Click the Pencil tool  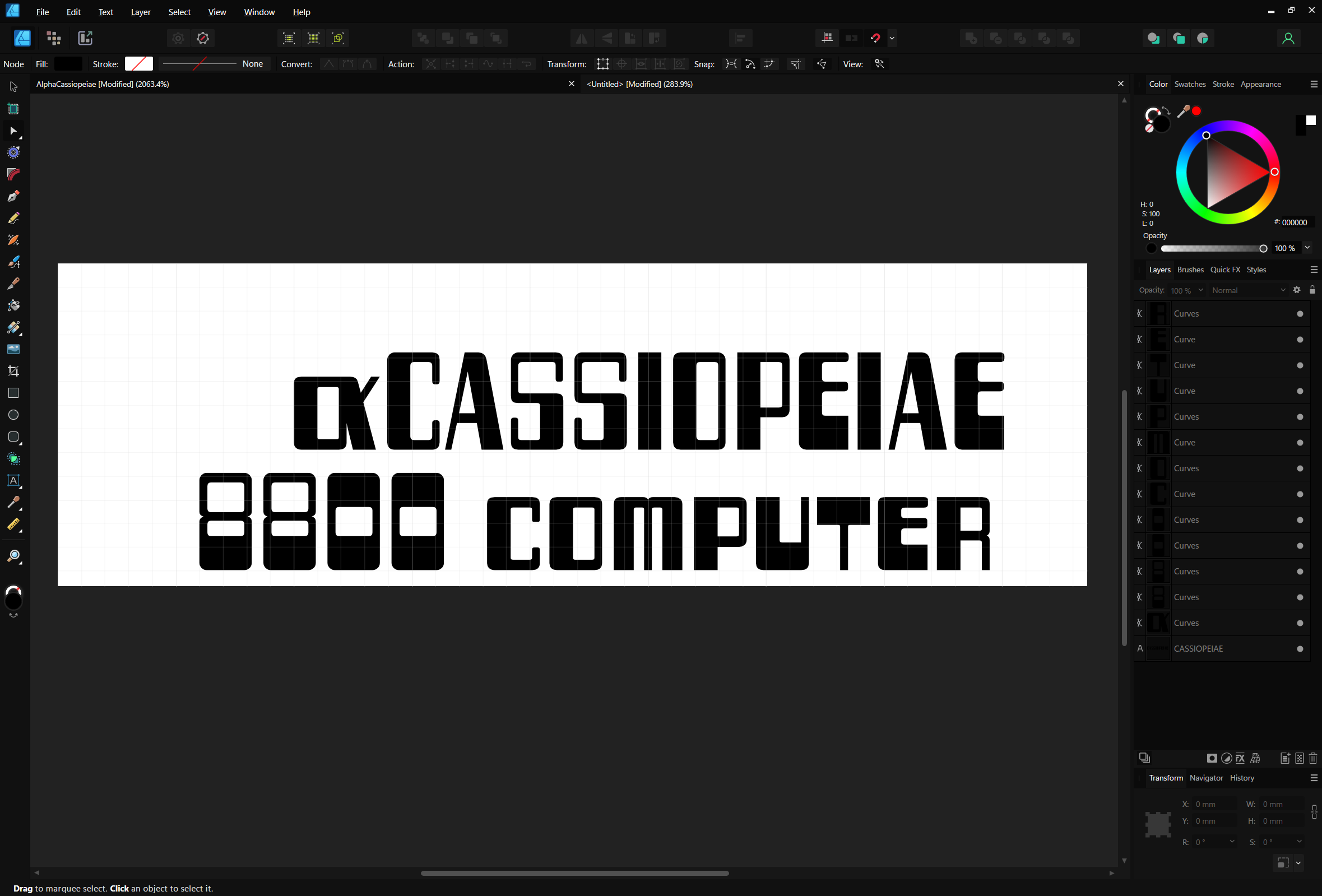(13, 218)
